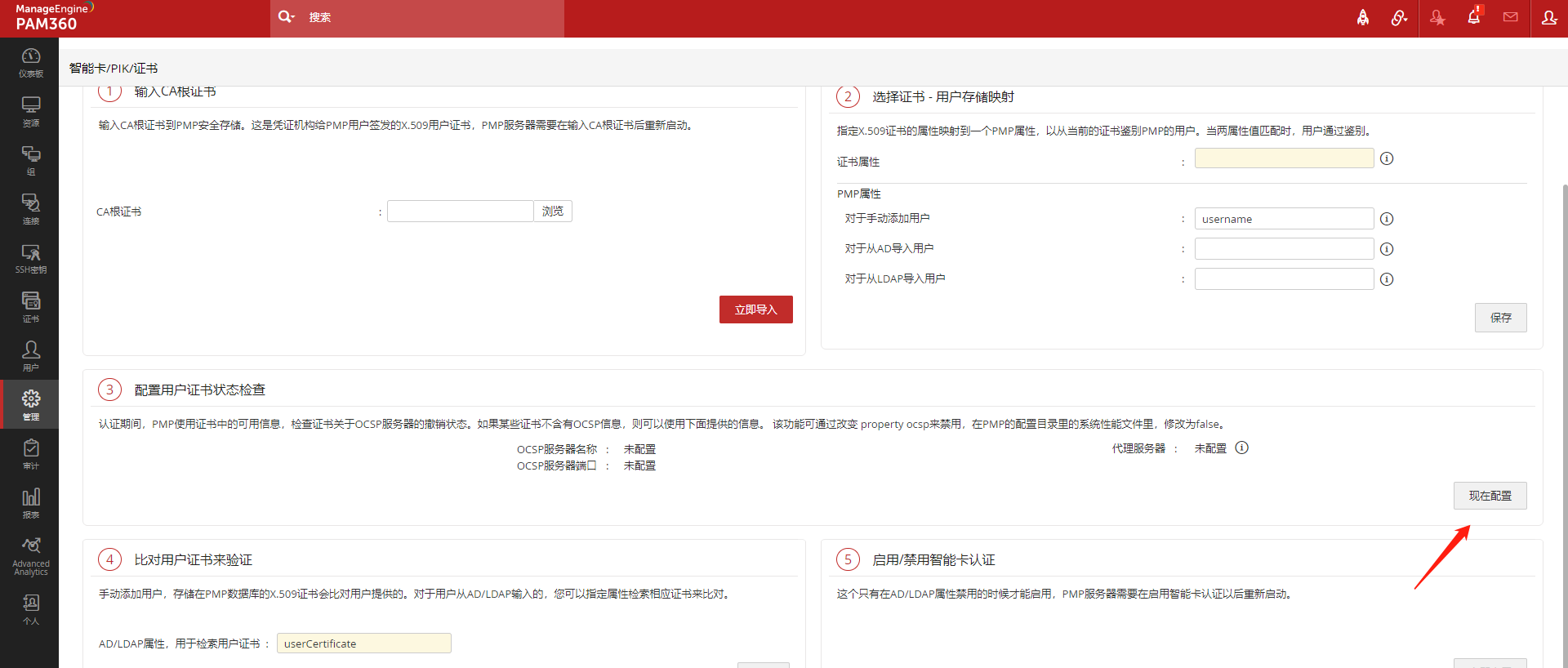The image size is (1568, 668).
Task: Select the 报表 reports menu item
Action: [x=30, y=503]
